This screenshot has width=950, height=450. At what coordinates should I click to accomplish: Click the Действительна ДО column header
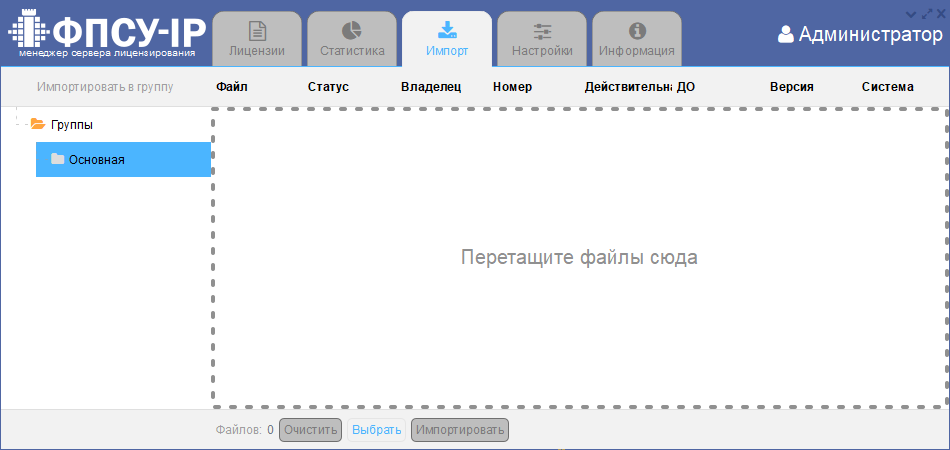point(639,87)
